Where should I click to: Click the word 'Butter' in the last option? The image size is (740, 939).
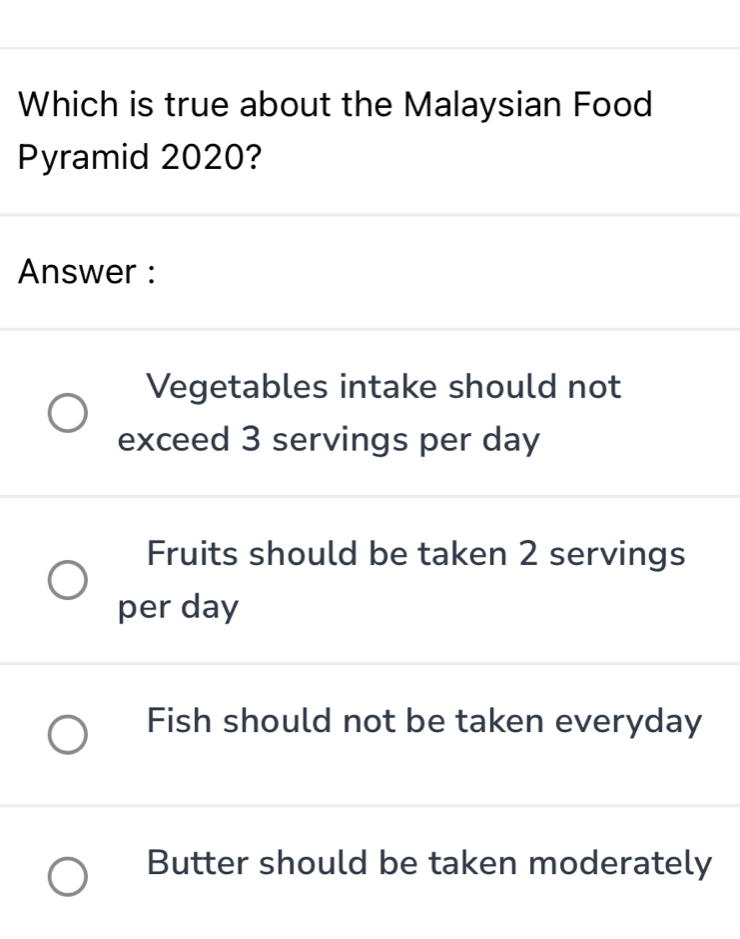pos(198,862)
